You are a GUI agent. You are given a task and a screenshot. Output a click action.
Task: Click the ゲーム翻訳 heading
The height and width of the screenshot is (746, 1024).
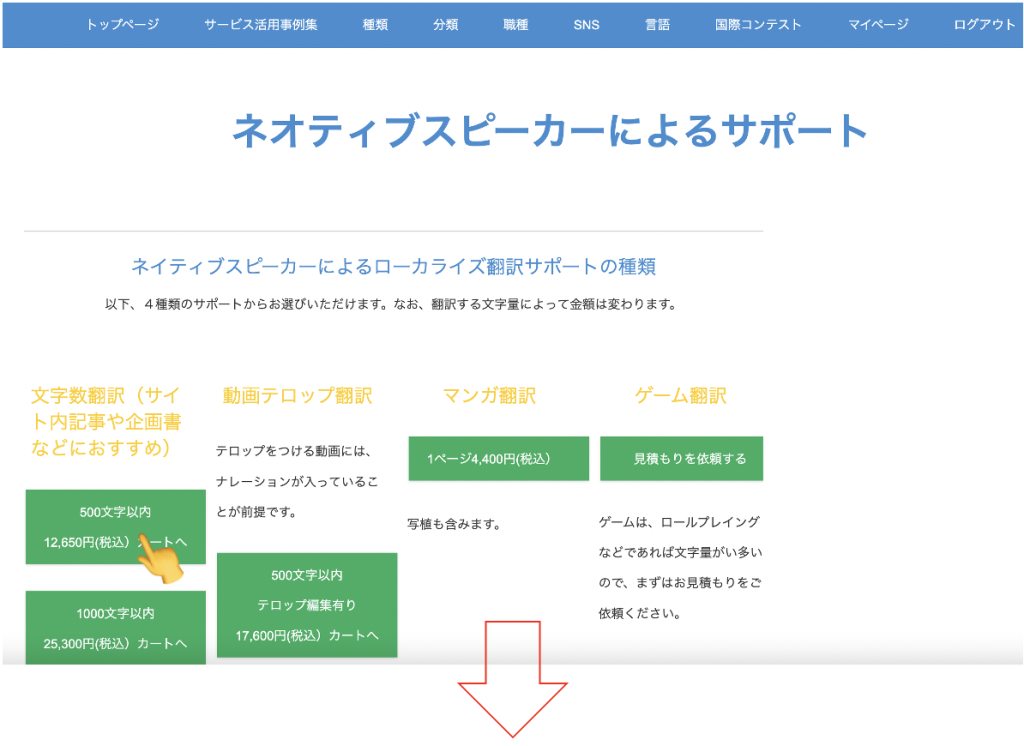(x=681, y=396)
